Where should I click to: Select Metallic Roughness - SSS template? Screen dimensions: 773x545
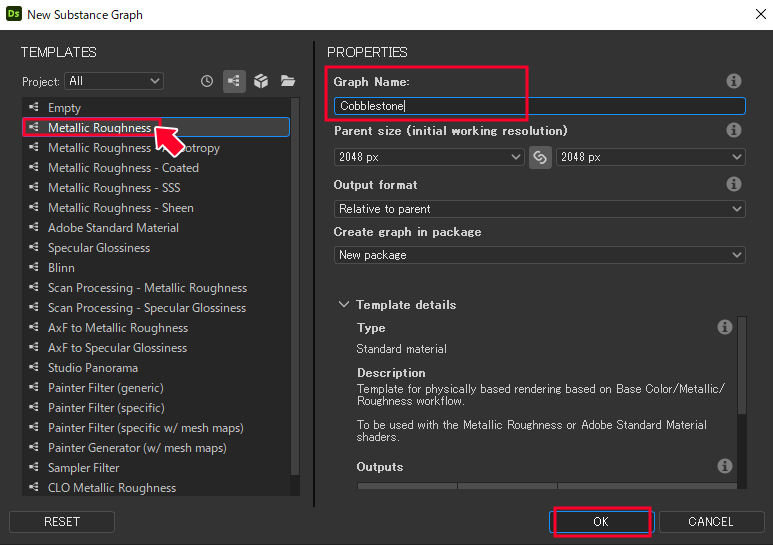click(x=156, y=188)
